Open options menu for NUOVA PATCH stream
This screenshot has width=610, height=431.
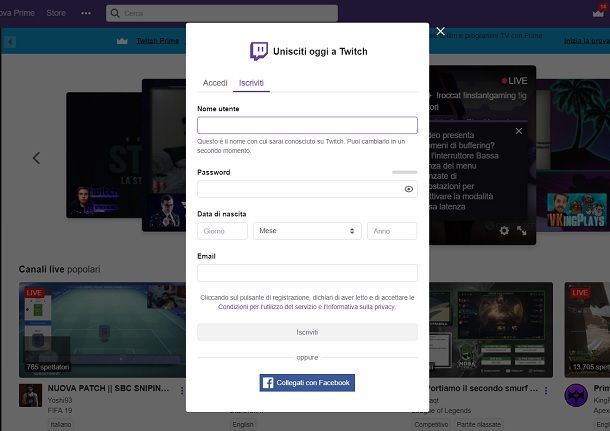click(182, 391)
